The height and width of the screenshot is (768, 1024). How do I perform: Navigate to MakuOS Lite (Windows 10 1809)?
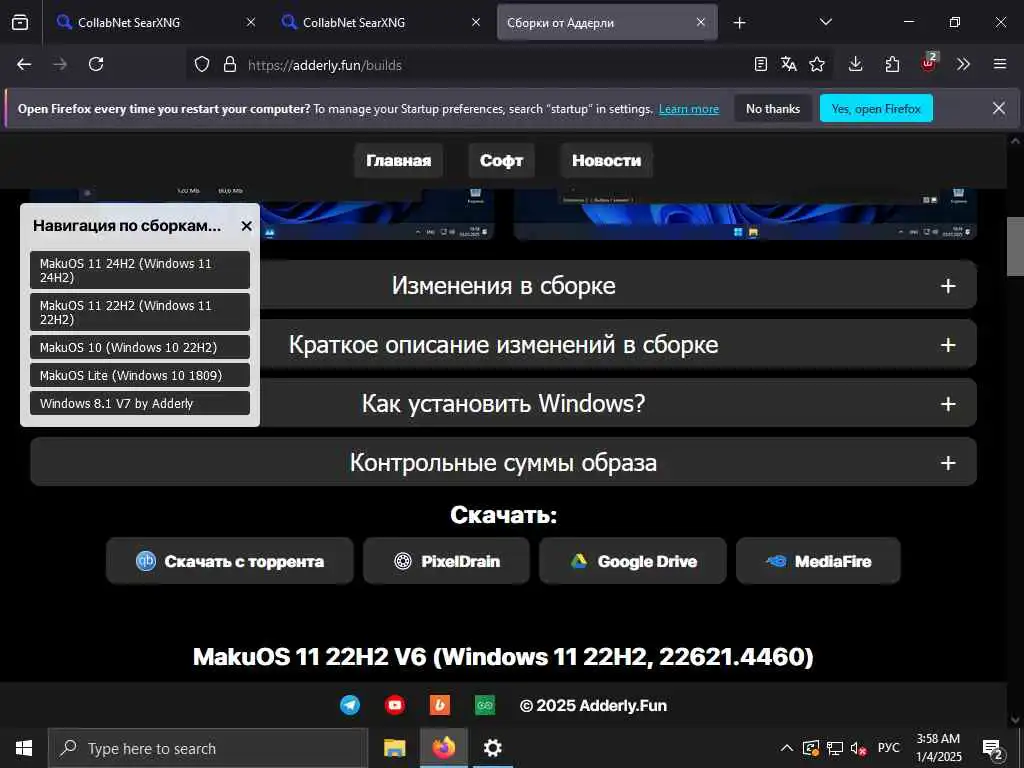click(140, 376)
